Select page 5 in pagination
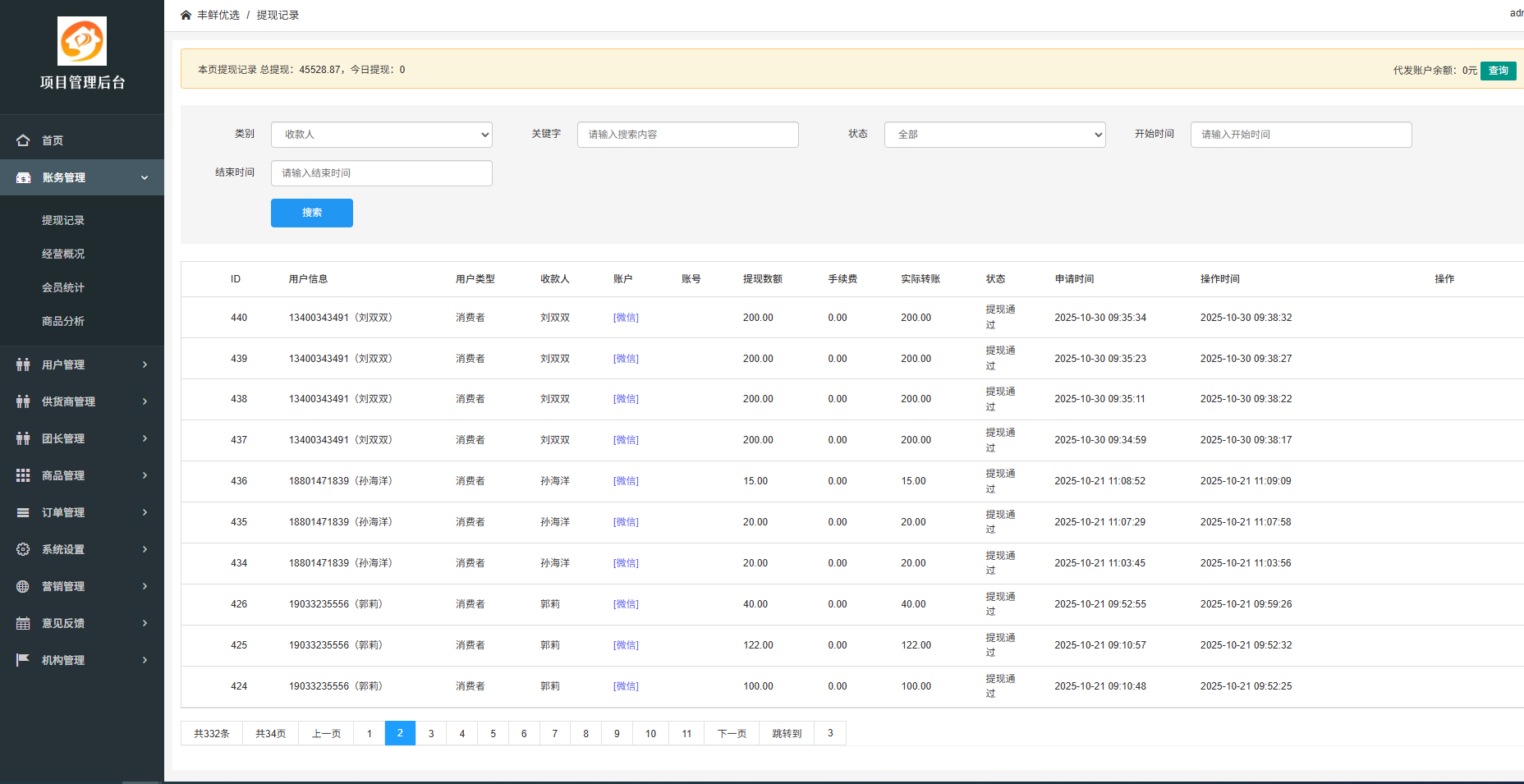 493,733
